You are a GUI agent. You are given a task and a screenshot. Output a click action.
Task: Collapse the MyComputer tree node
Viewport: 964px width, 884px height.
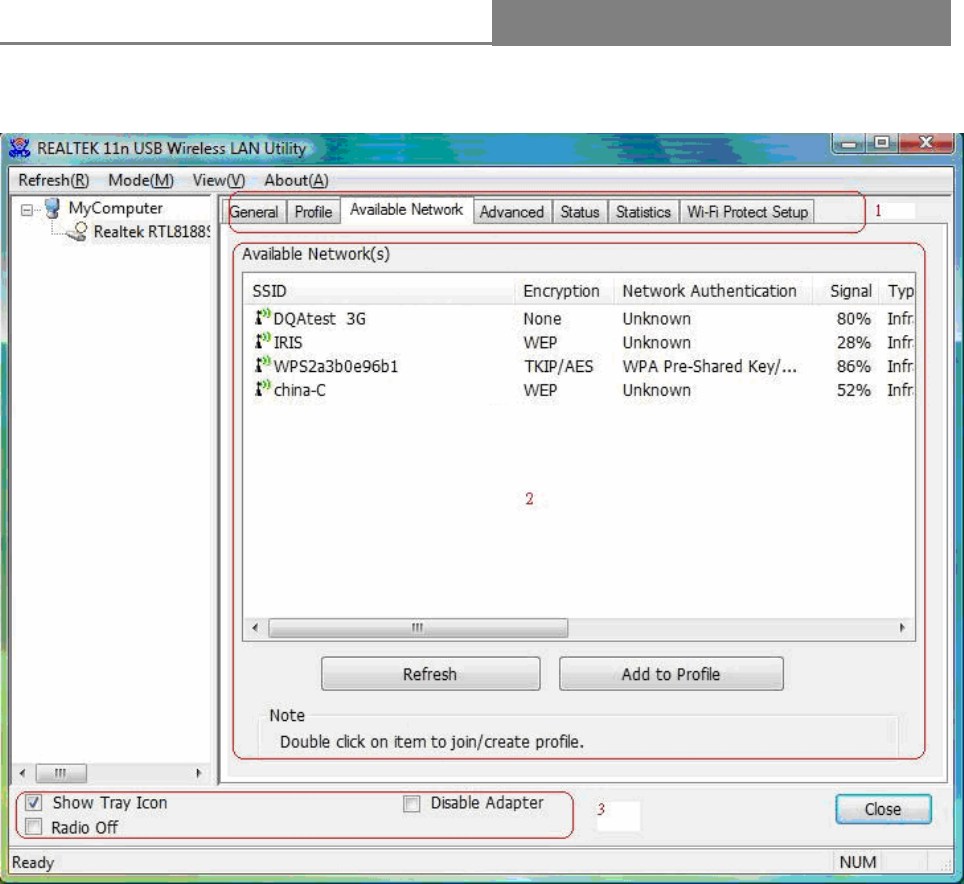[x=26, y=210]
